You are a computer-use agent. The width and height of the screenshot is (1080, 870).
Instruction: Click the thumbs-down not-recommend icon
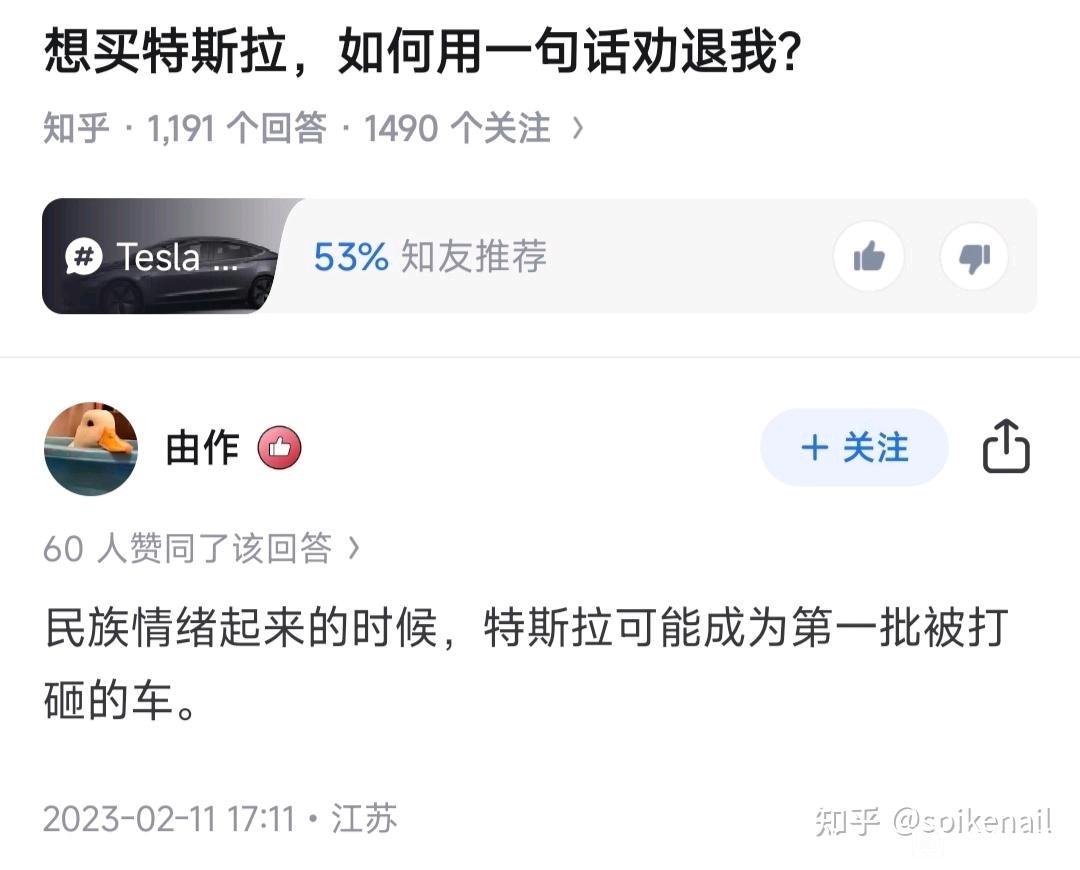975,257
